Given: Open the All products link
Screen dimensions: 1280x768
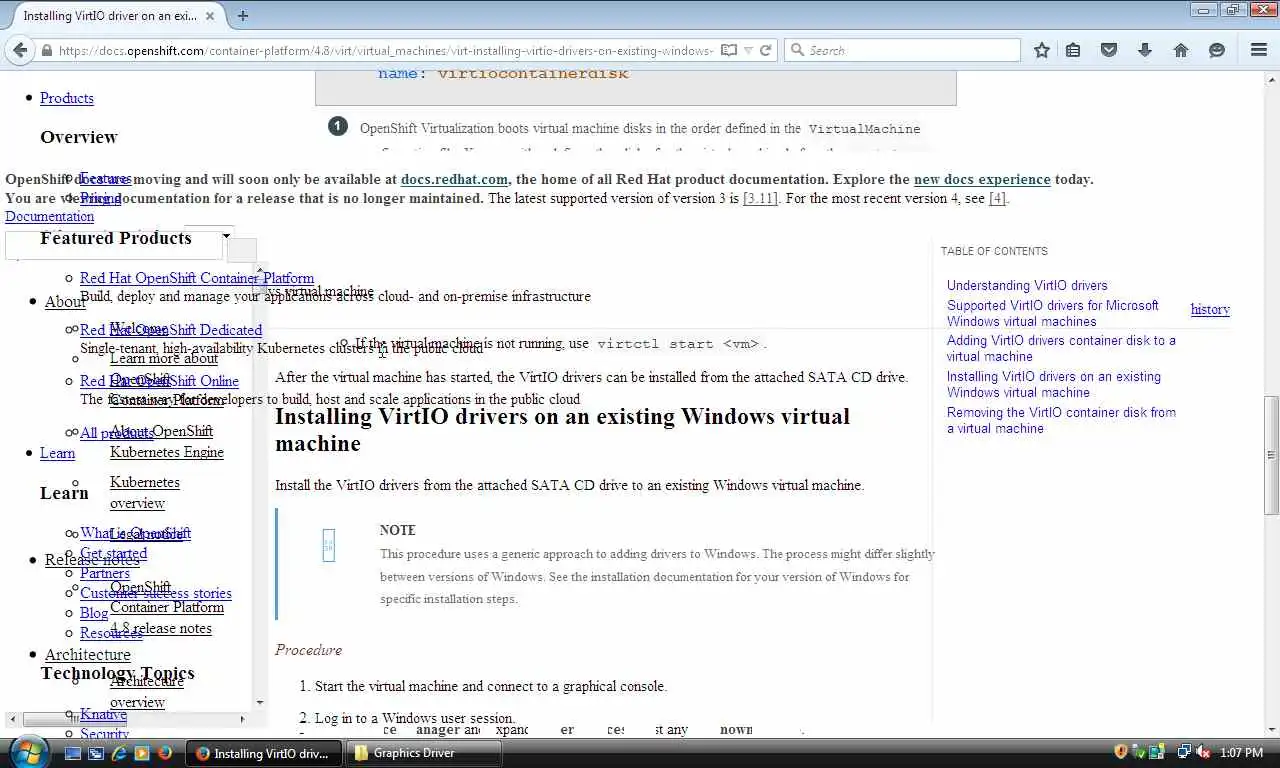Looking at the screenshot, I should [117, 433].
